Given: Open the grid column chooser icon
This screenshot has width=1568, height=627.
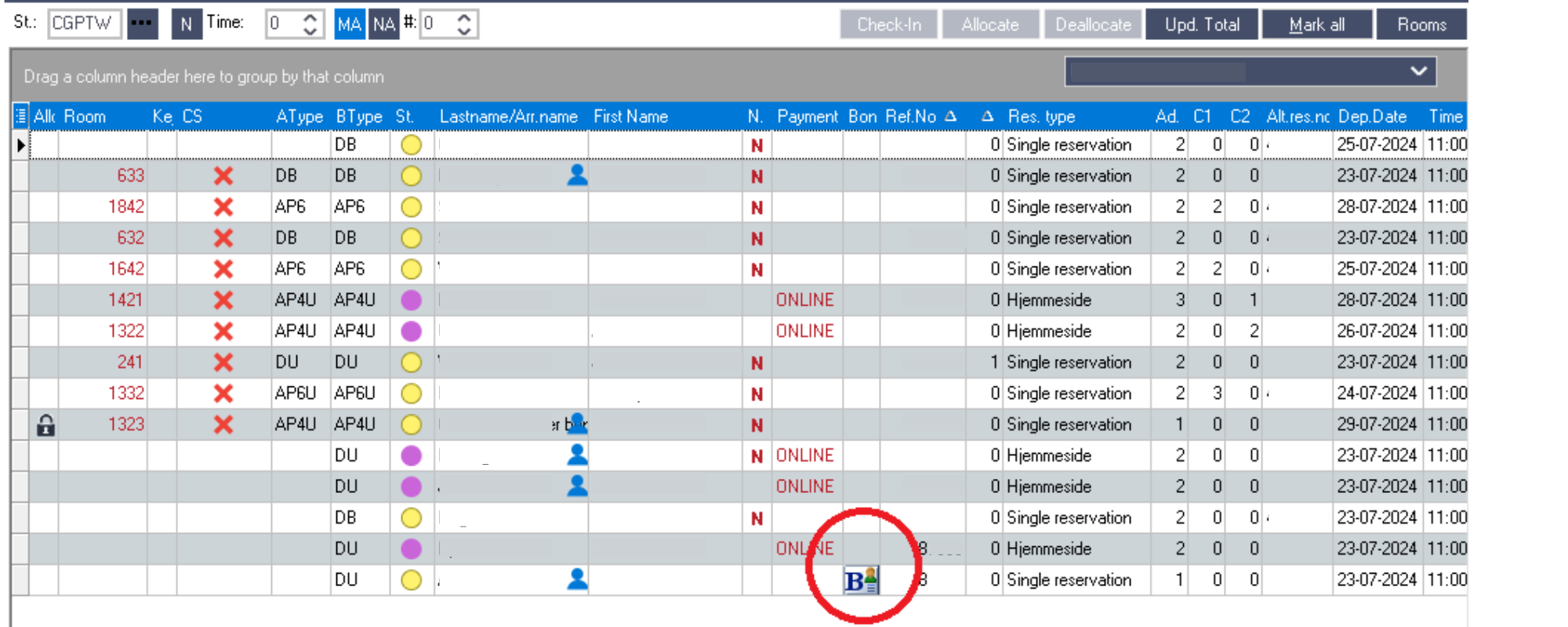Looking at the screenshot, I should (21, 116).
